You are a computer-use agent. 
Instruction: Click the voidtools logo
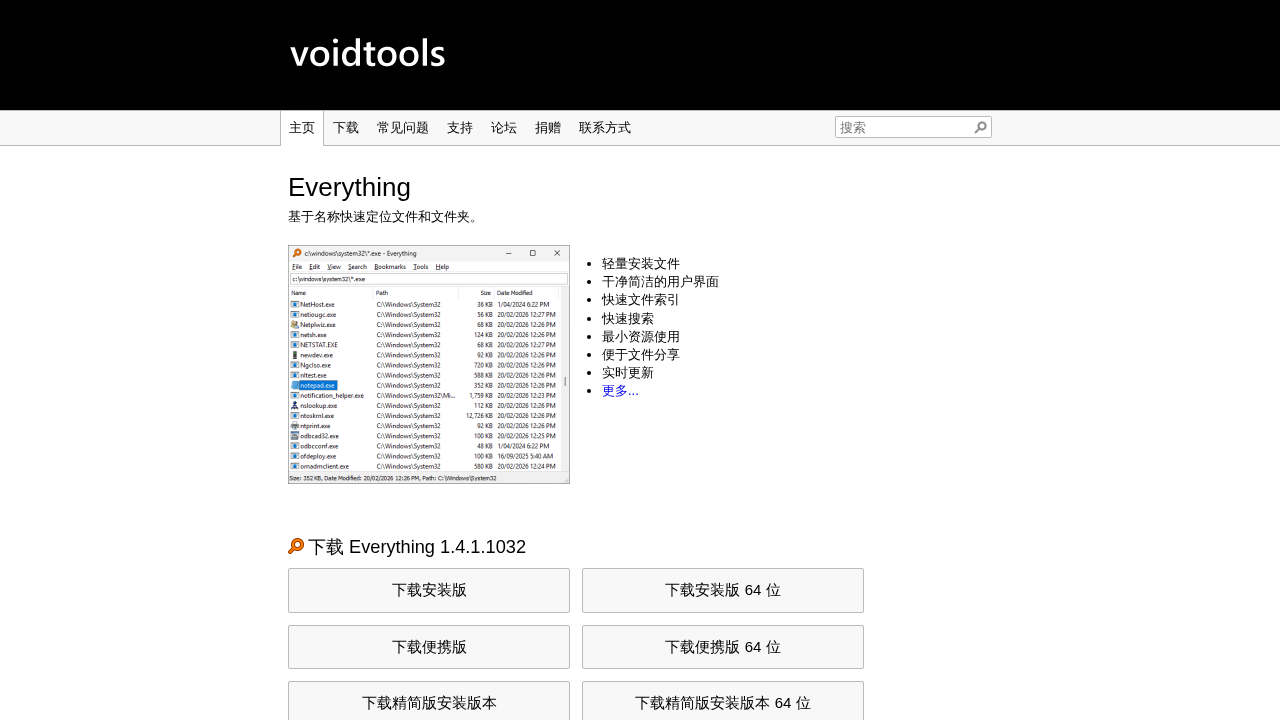(367, 53)
